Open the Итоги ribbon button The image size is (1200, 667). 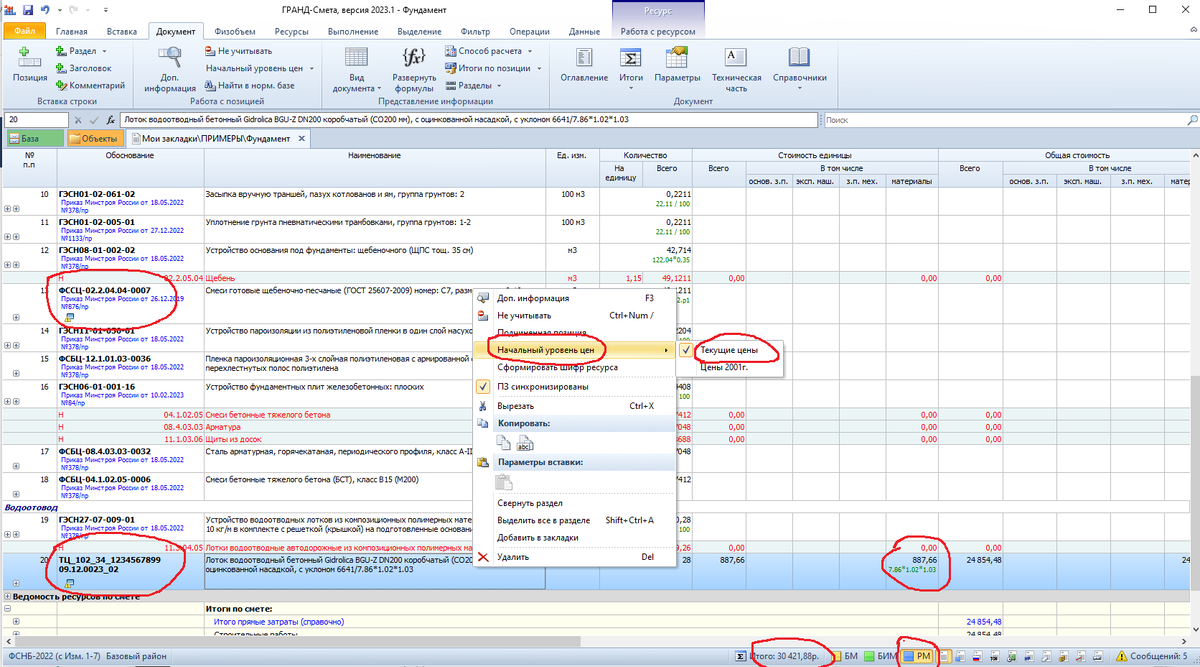pyautogui.click(x=631, y=69)
